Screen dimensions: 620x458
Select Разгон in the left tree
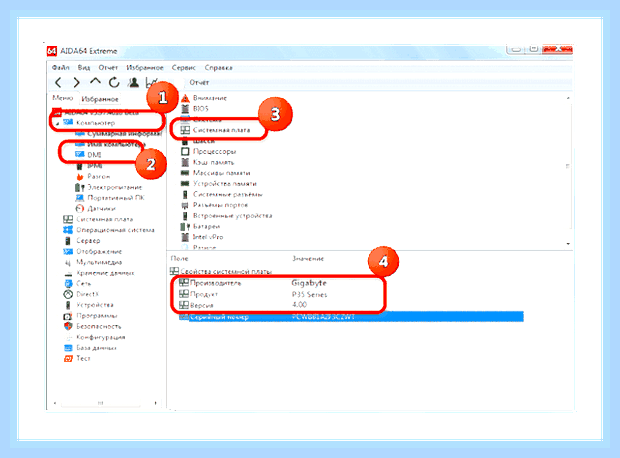[x=98, y=176]
